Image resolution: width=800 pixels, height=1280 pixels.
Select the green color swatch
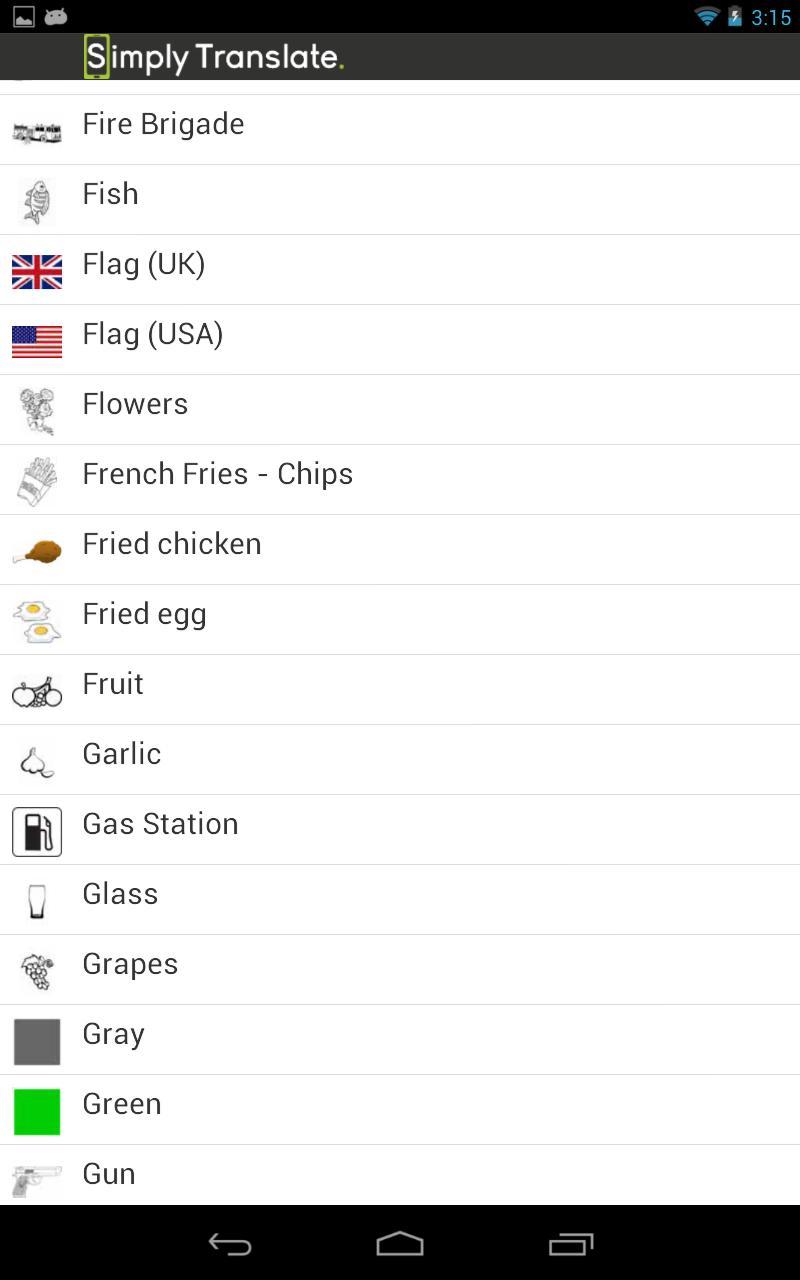[37, 1111]
